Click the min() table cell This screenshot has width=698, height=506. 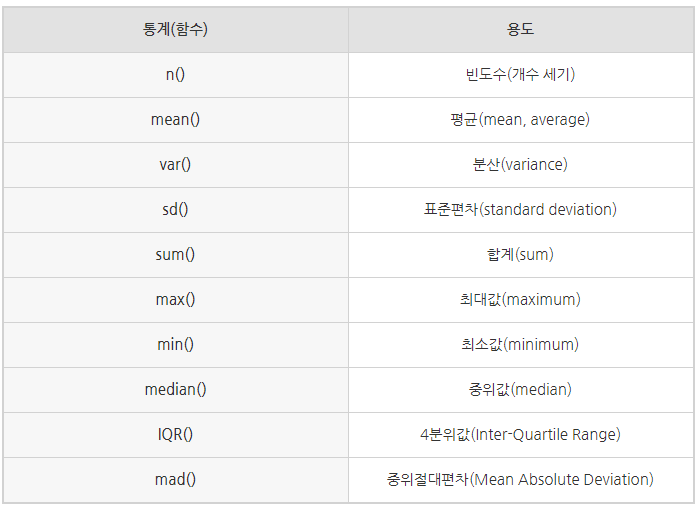175,345
